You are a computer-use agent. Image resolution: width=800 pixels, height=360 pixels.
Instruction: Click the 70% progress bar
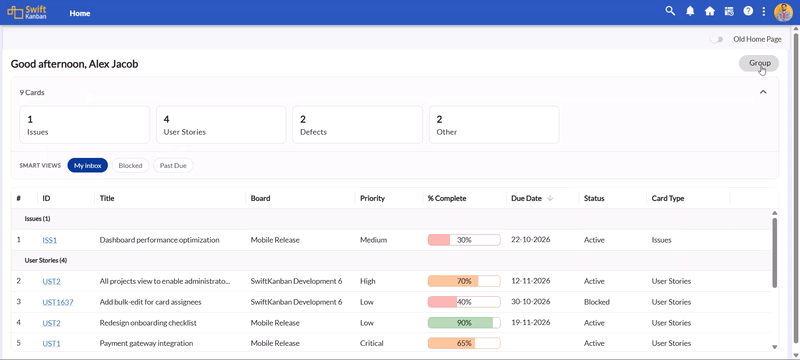pyautogui.click(x=464, y=281)
